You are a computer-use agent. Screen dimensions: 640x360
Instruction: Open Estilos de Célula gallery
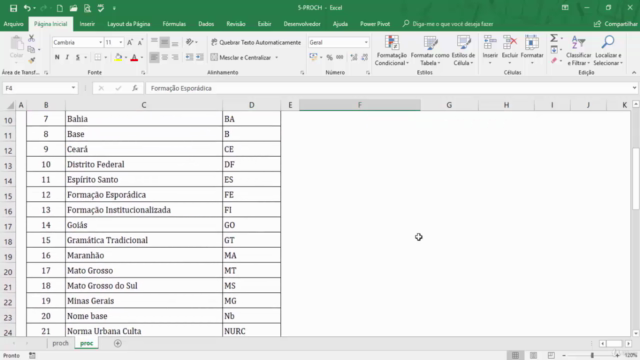point(463,51)
